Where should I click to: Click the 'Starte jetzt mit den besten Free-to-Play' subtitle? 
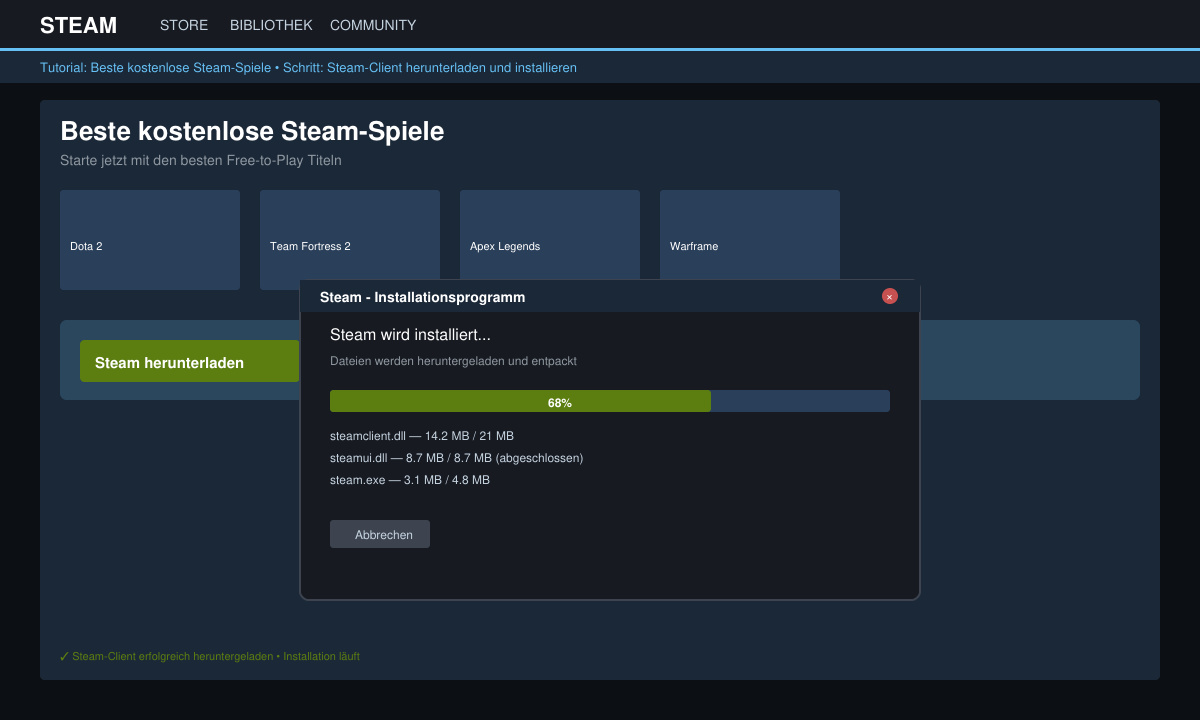tap(201, 161)
